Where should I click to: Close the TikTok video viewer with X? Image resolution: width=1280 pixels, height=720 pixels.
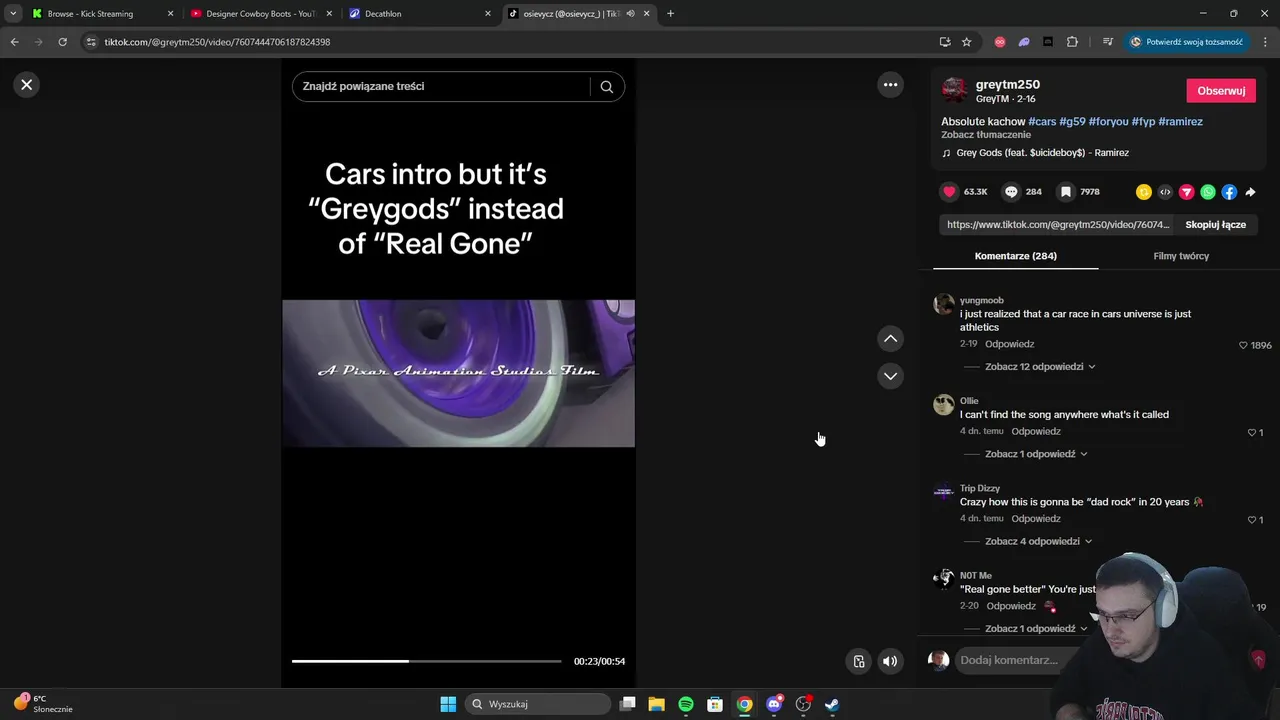click(27, 85)
